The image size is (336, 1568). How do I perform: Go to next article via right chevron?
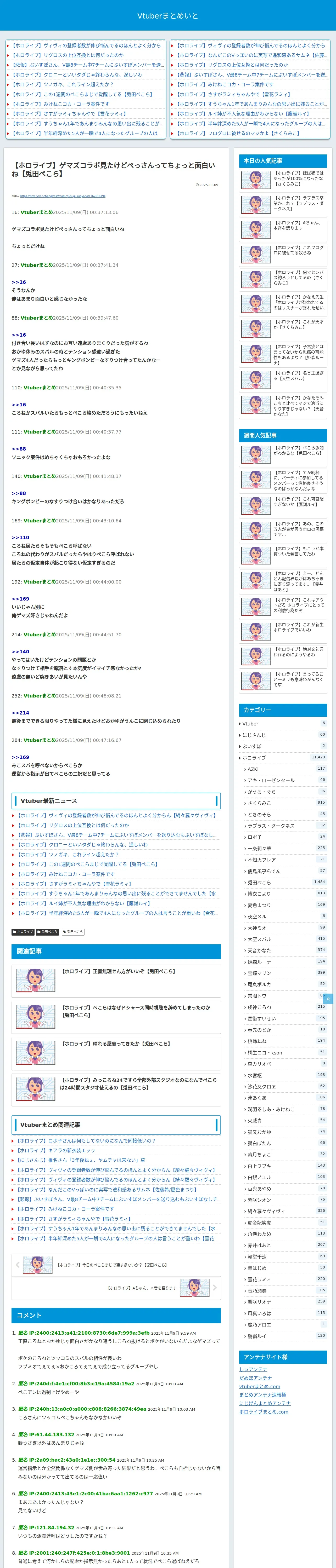click(x=215, y=1287)
